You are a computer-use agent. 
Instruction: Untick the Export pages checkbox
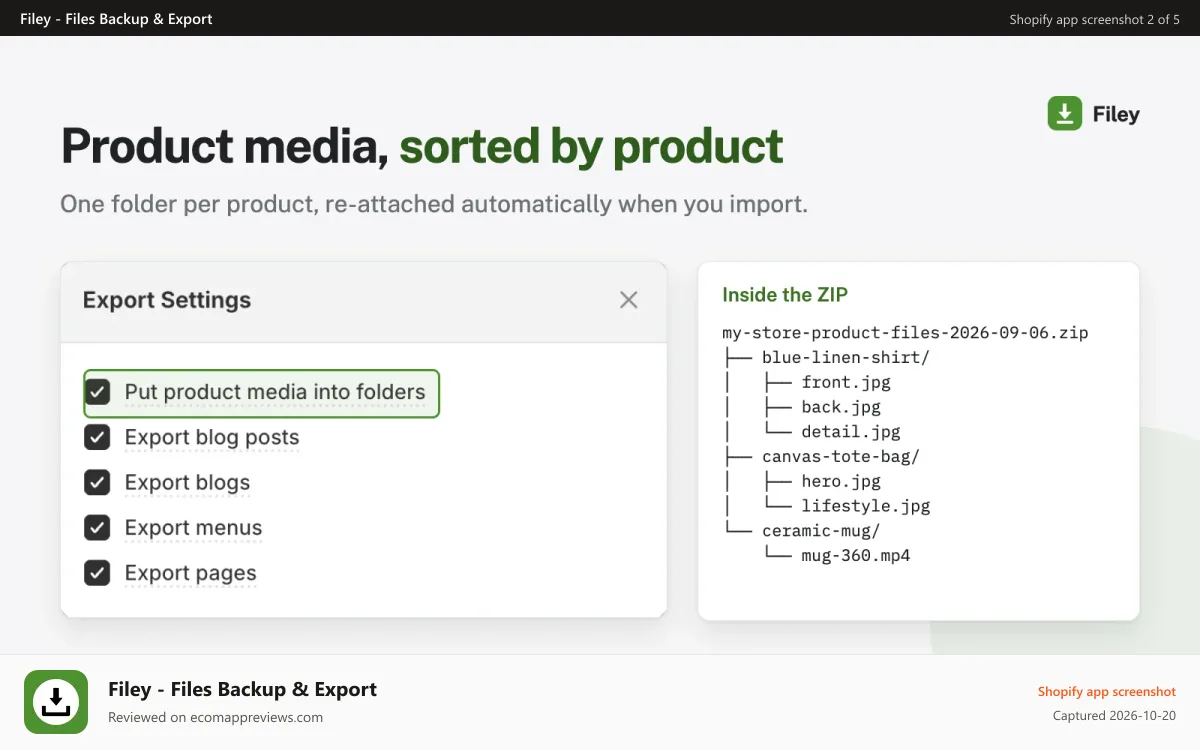pos(97,573)
